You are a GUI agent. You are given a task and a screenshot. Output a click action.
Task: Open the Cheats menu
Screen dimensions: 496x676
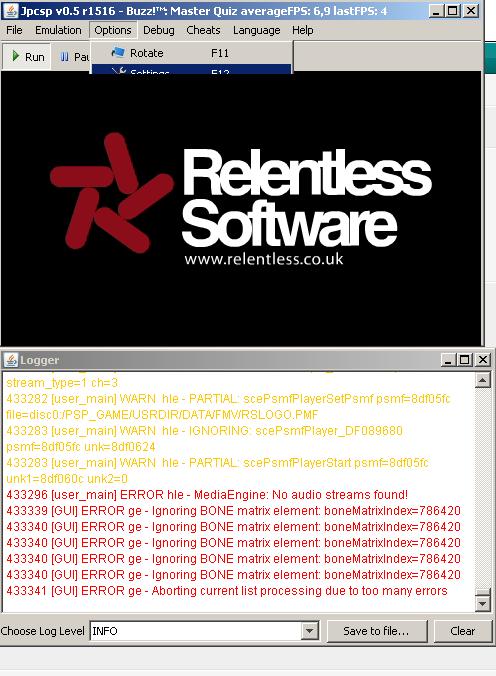tap(203, 30)
